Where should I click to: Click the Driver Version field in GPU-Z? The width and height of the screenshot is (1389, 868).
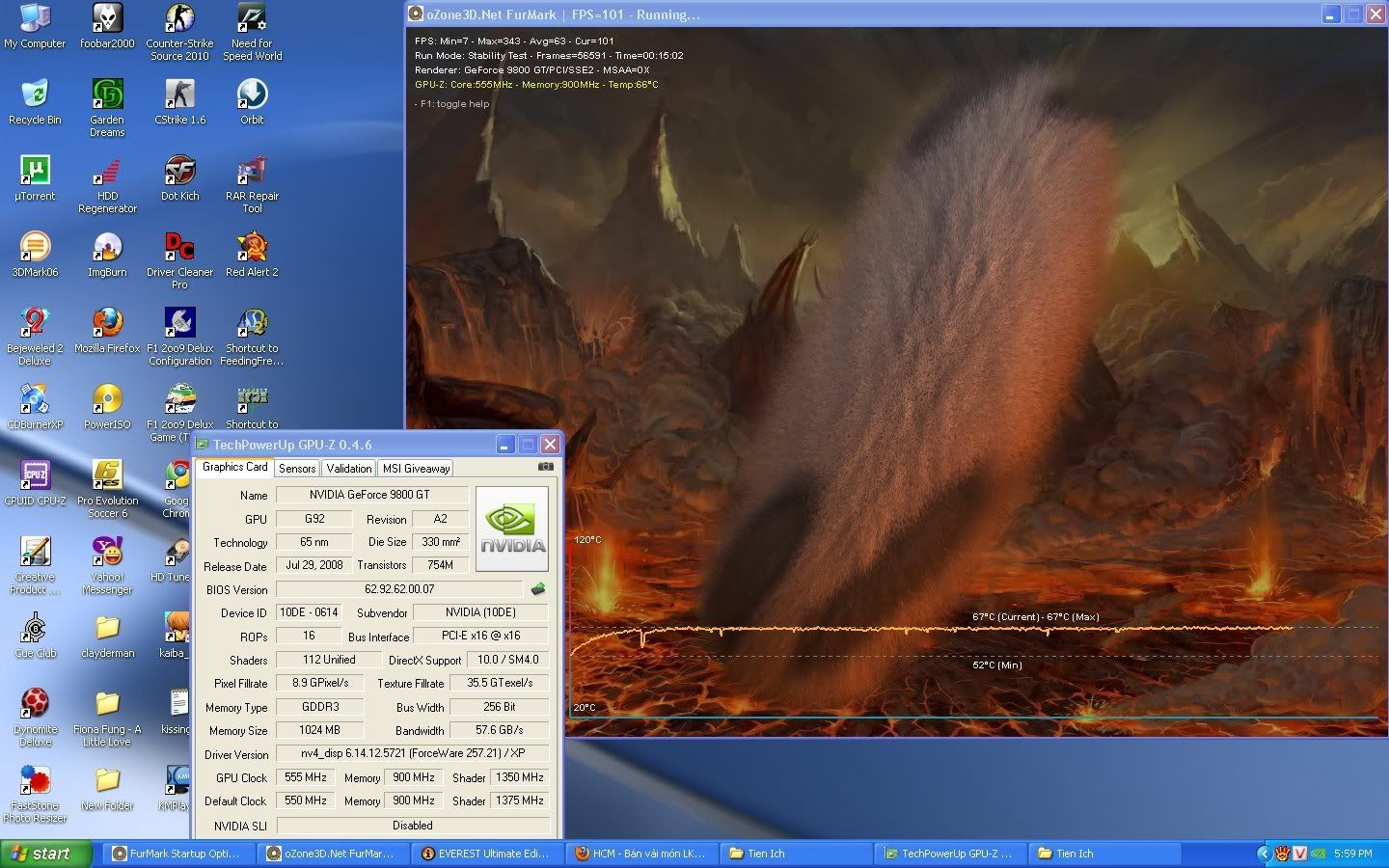tap(412, 753)
